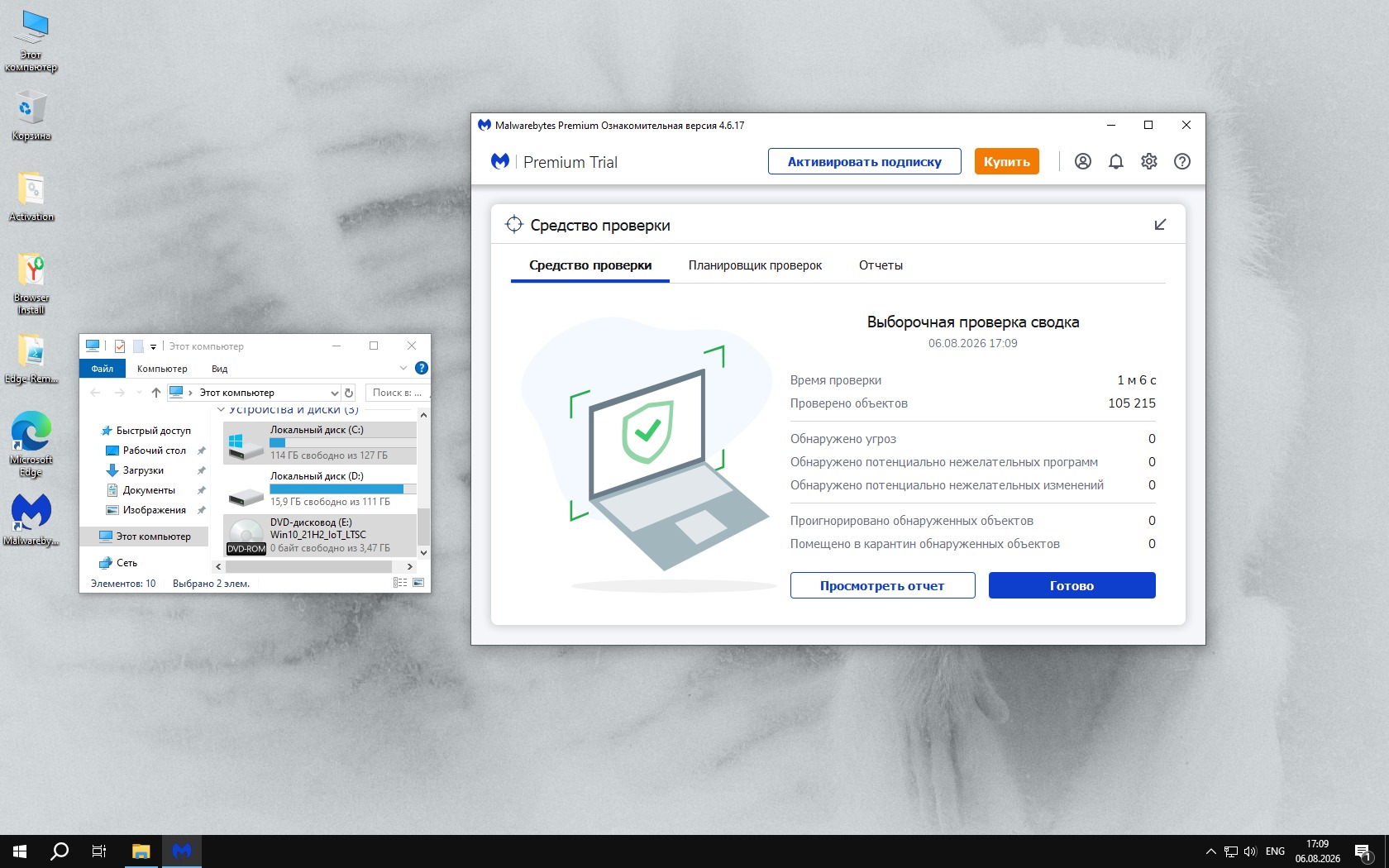1389x868 pixels.
Task: Select the Malwarebytes desktop shortcut
Action: [x=31, y=520]
